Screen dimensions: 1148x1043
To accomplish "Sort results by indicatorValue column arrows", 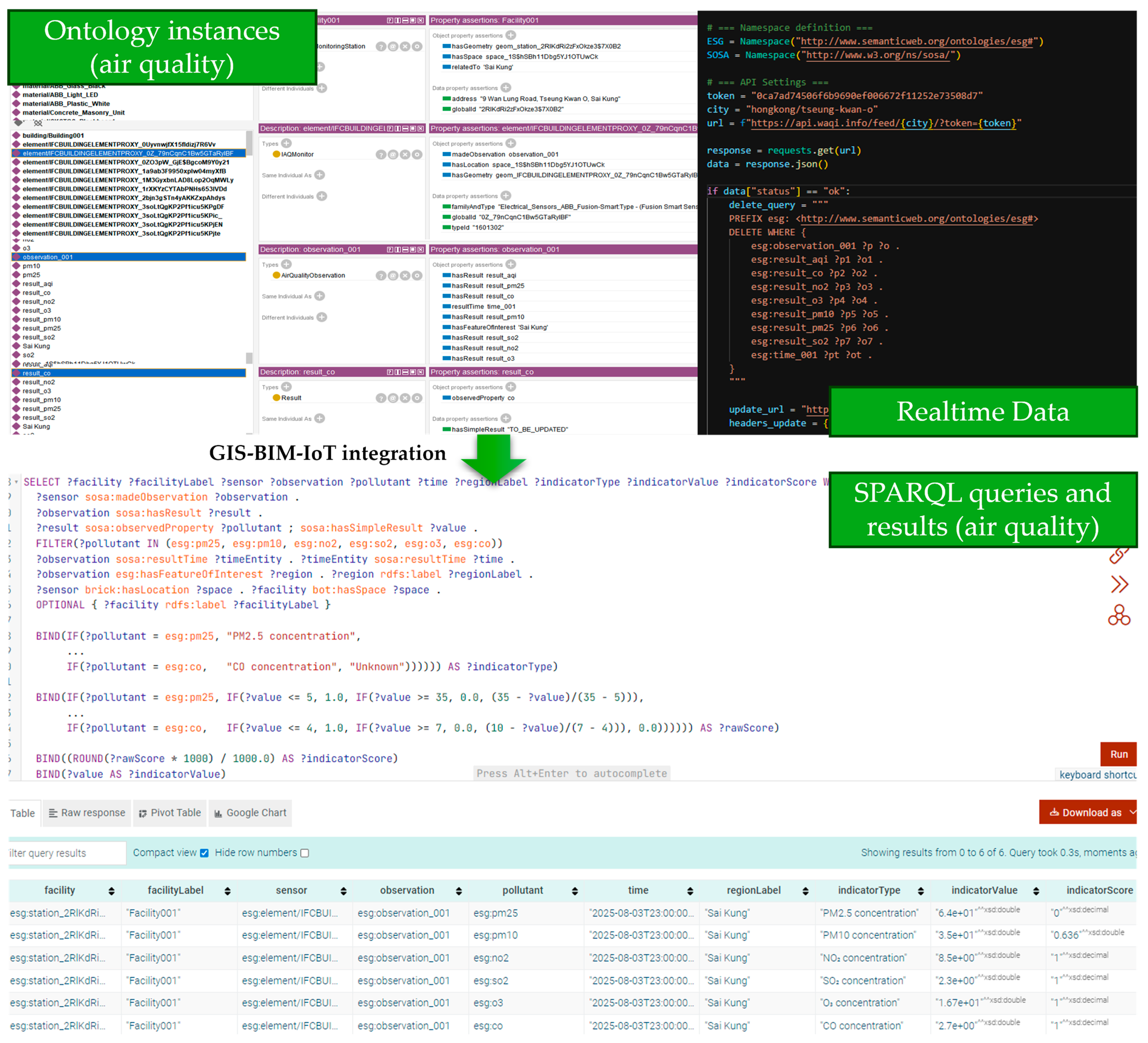I will (x=1036, y=891).
